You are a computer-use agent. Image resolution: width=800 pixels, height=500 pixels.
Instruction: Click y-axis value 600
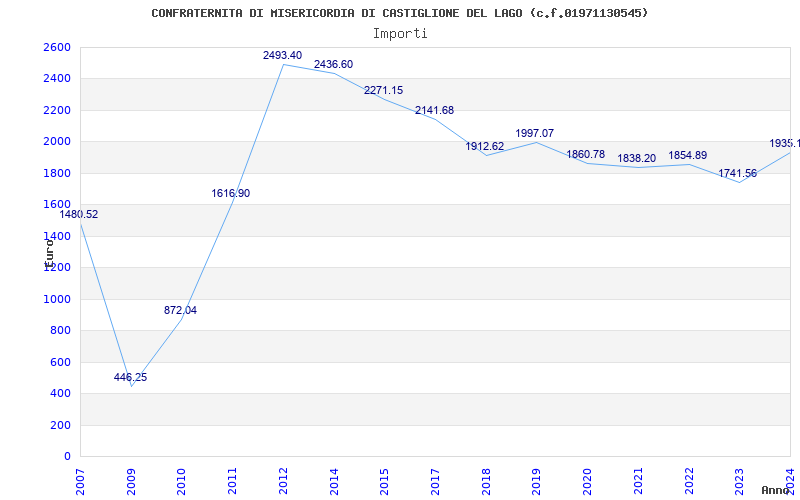61,362
